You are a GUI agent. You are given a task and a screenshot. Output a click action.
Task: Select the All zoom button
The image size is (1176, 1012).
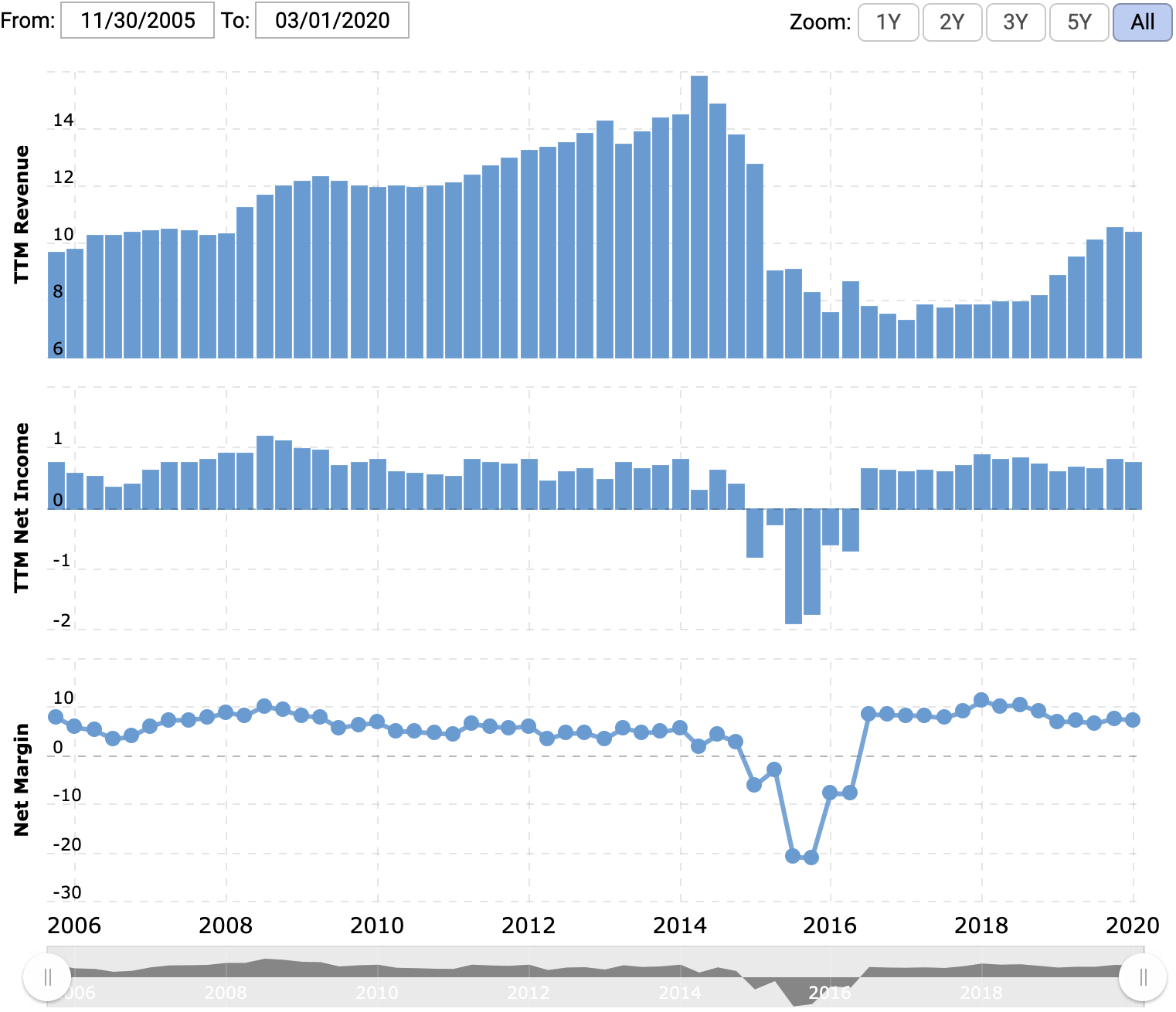[1142, 22]
